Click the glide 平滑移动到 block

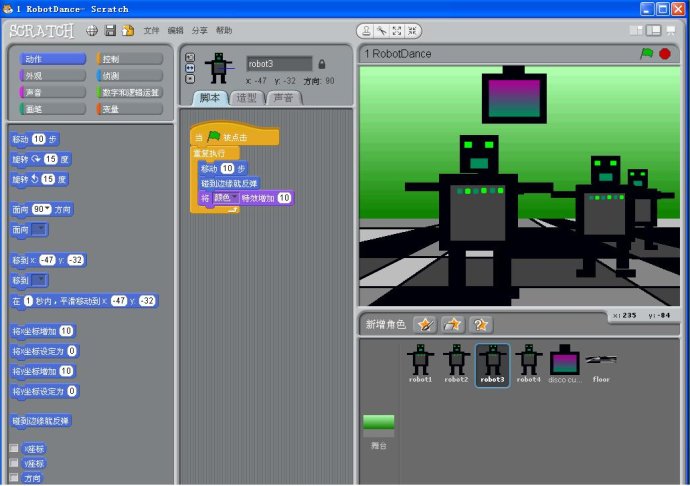tap(84, 301)
